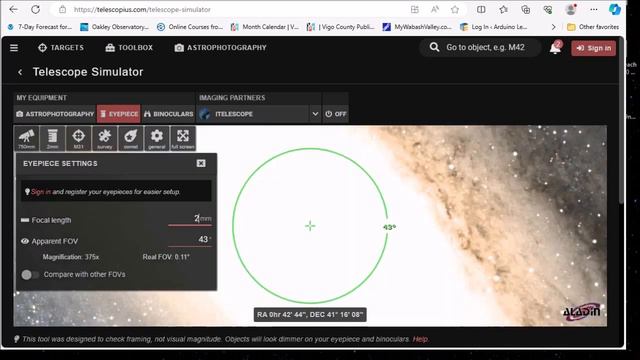Add this page to favorites star
This screenshot has height=360, width=640.
[x=455, y=9]
